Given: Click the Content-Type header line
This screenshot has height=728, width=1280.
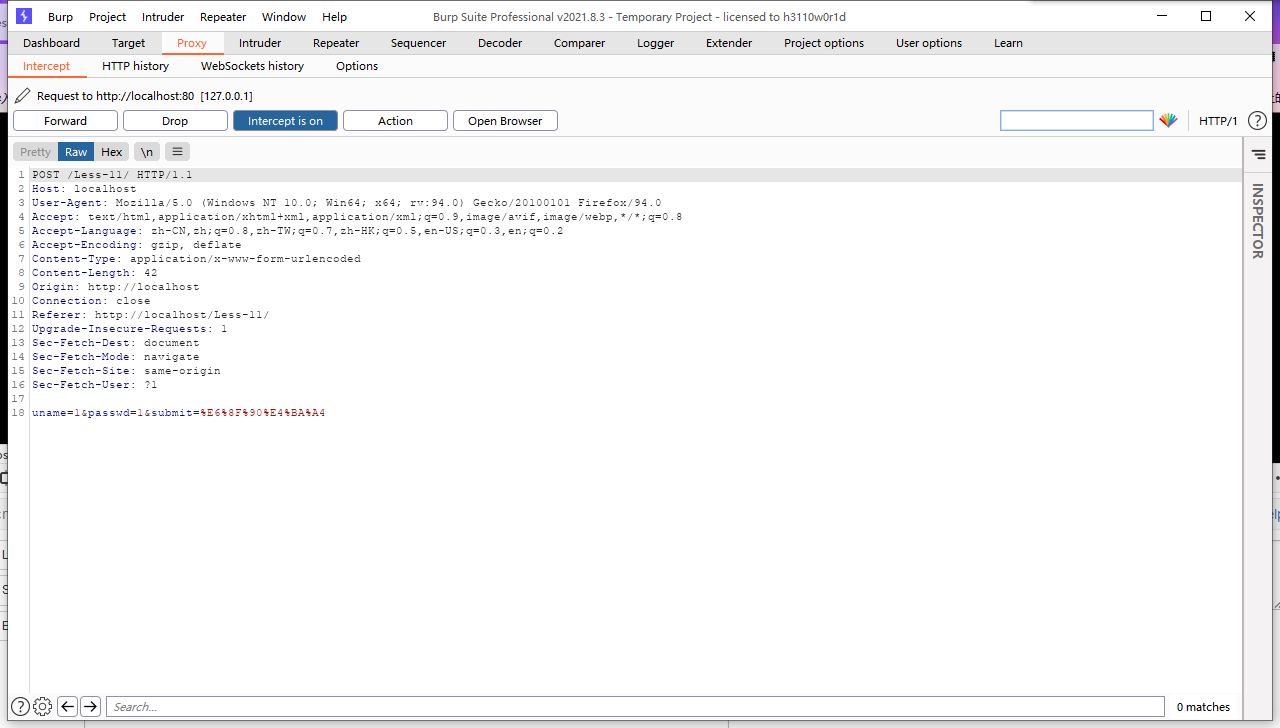Looking at the screenshot, I should tap(196, 259).
